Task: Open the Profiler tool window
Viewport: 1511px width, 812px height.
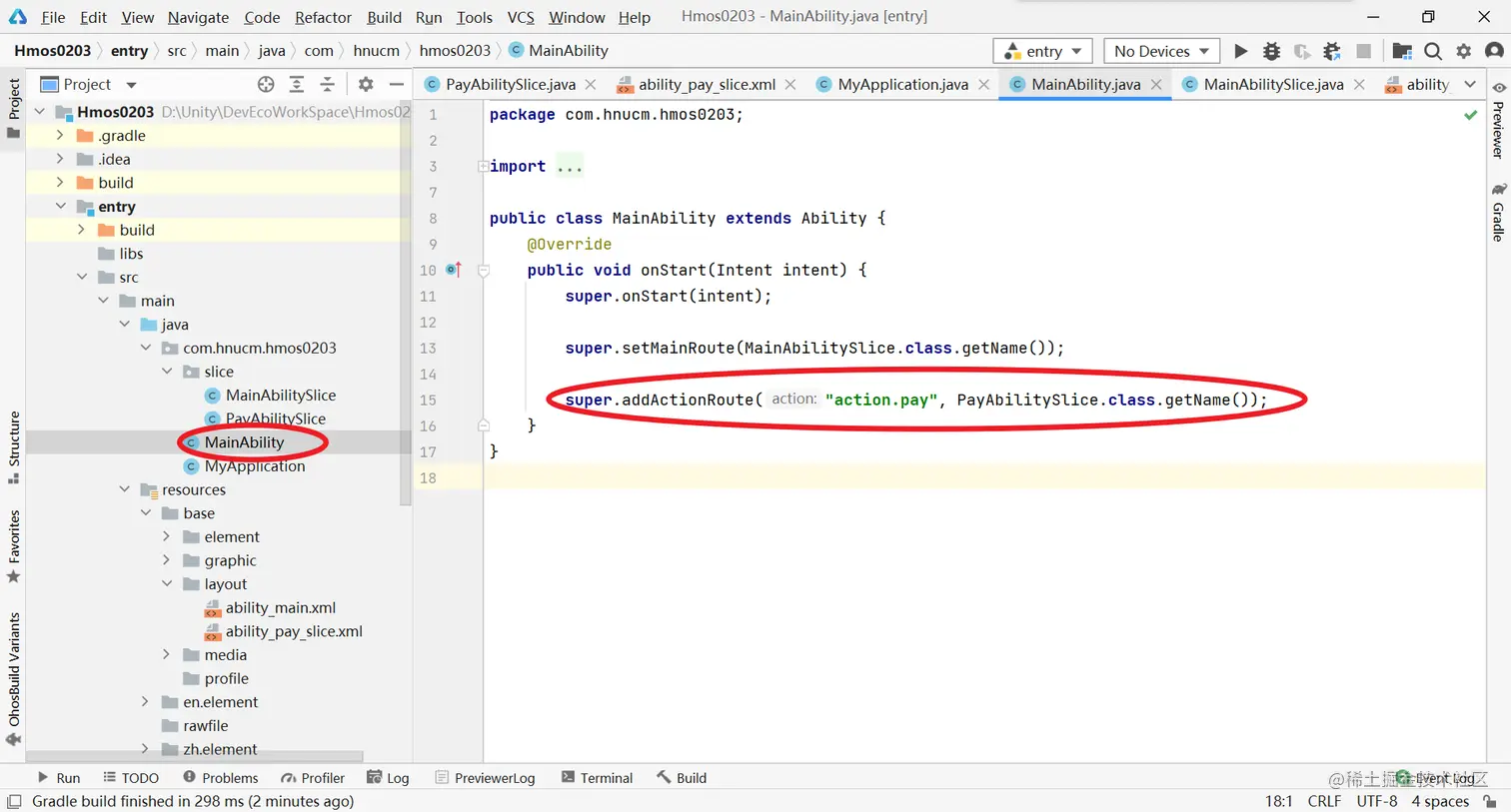Action: (x=313, y=778)
